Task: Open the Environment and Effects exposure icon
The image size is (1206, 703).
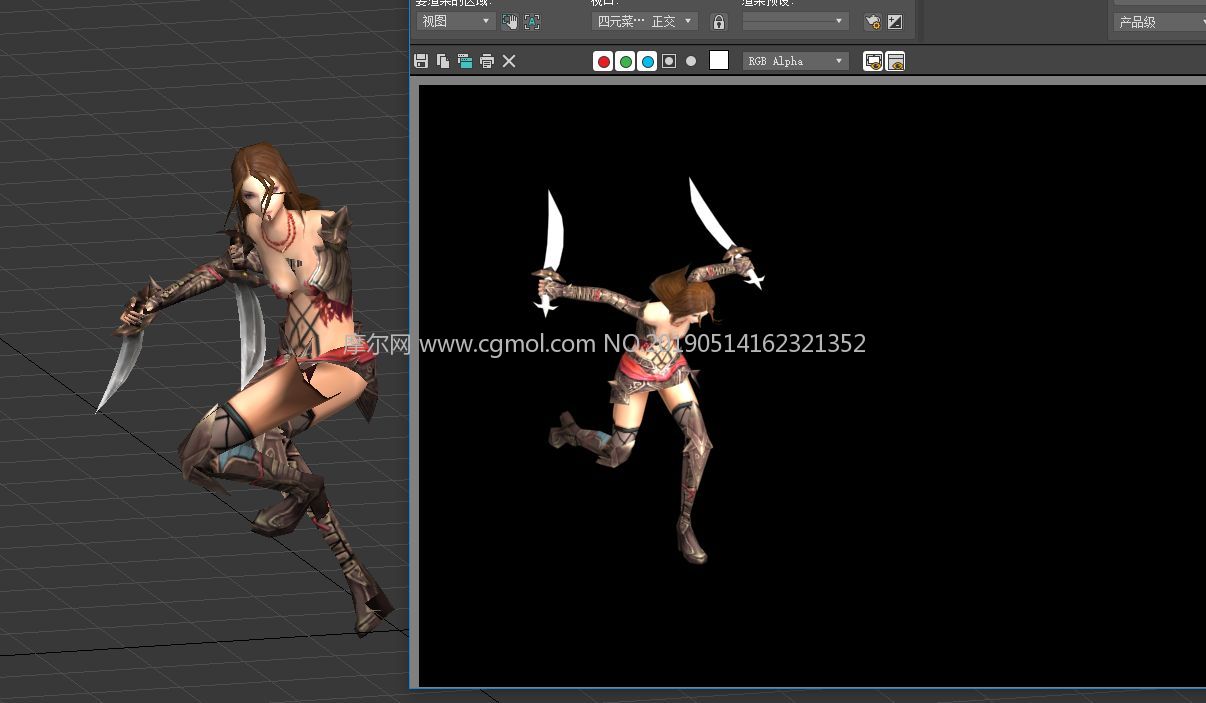Action: coord(895,21)
